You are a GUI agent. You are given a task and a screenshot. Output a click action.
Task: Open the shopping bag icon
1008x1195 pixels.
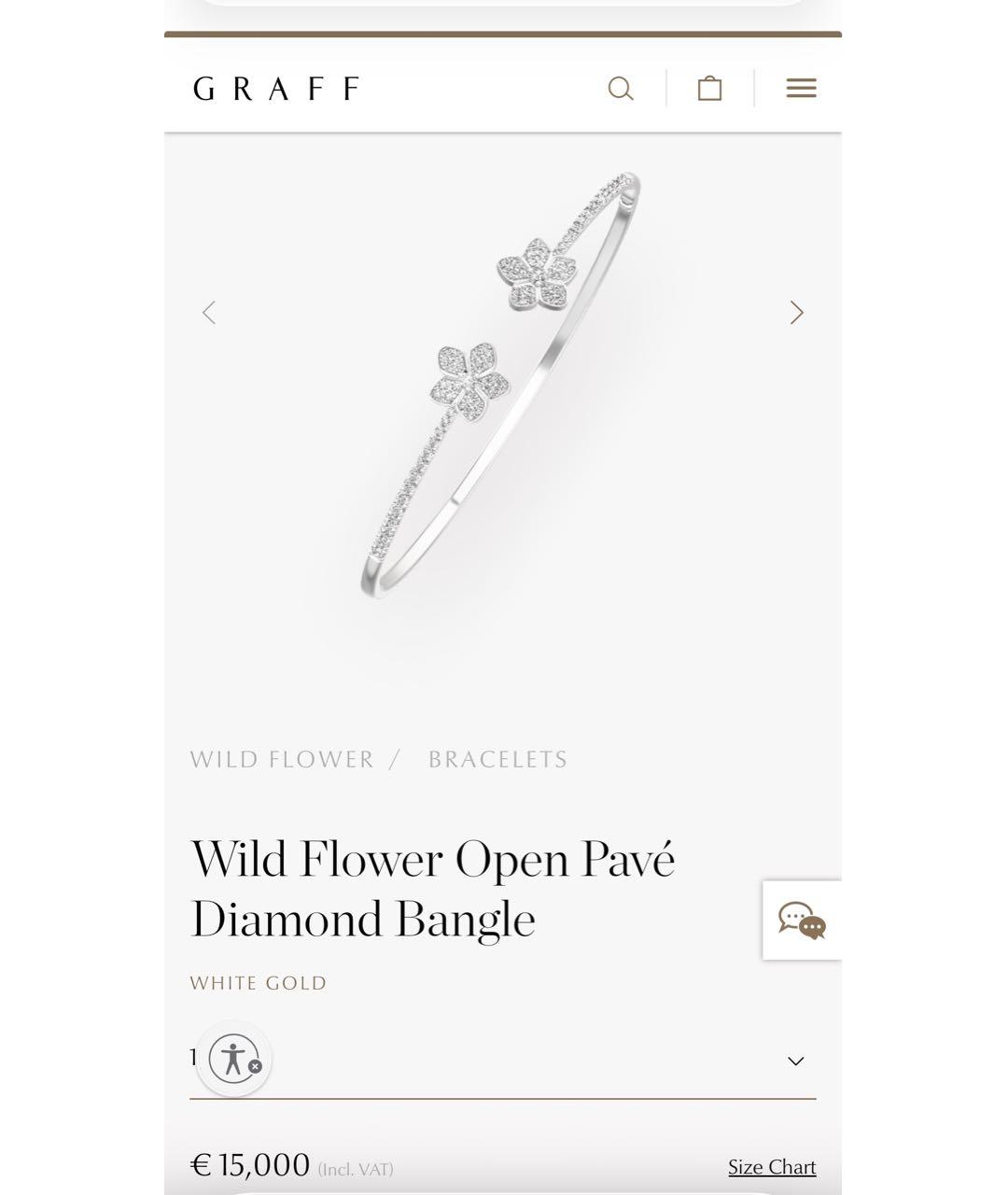point(709,88)
